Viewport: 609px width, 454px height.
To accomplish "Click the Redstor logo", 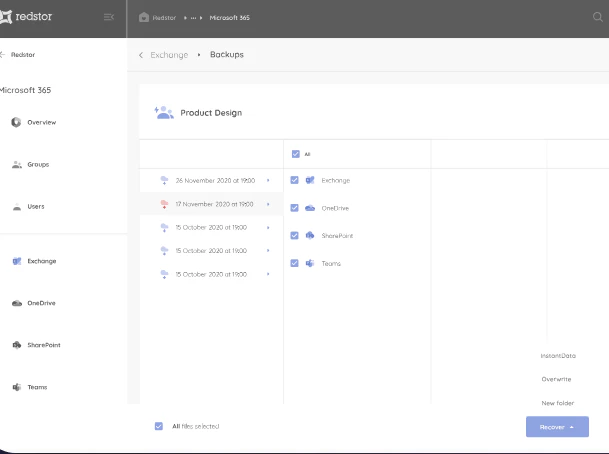I will [x=26, y=17].
